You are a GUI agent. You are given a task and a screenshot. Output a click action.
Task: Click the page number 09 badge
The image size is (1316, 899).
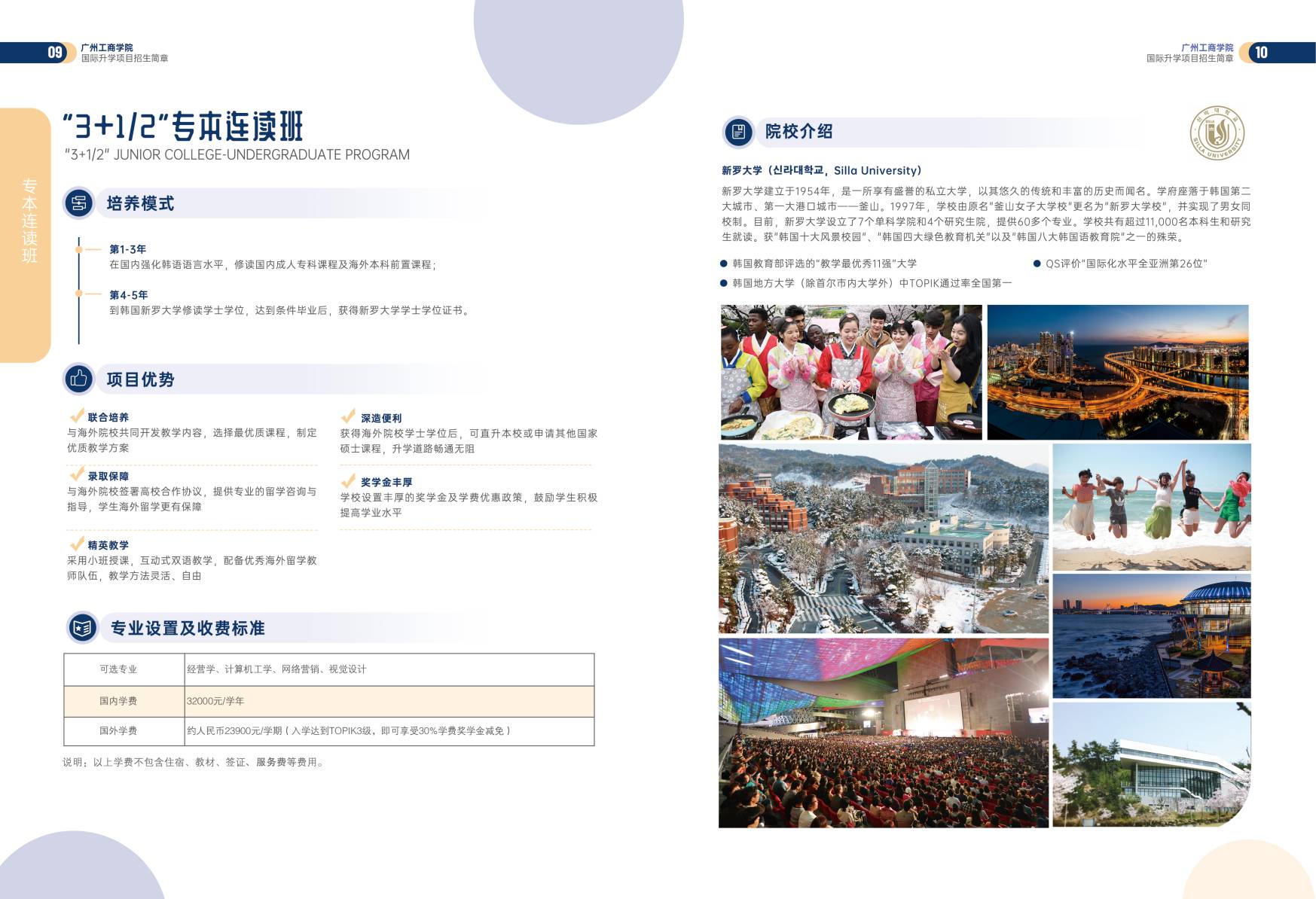tap(55, 52)
